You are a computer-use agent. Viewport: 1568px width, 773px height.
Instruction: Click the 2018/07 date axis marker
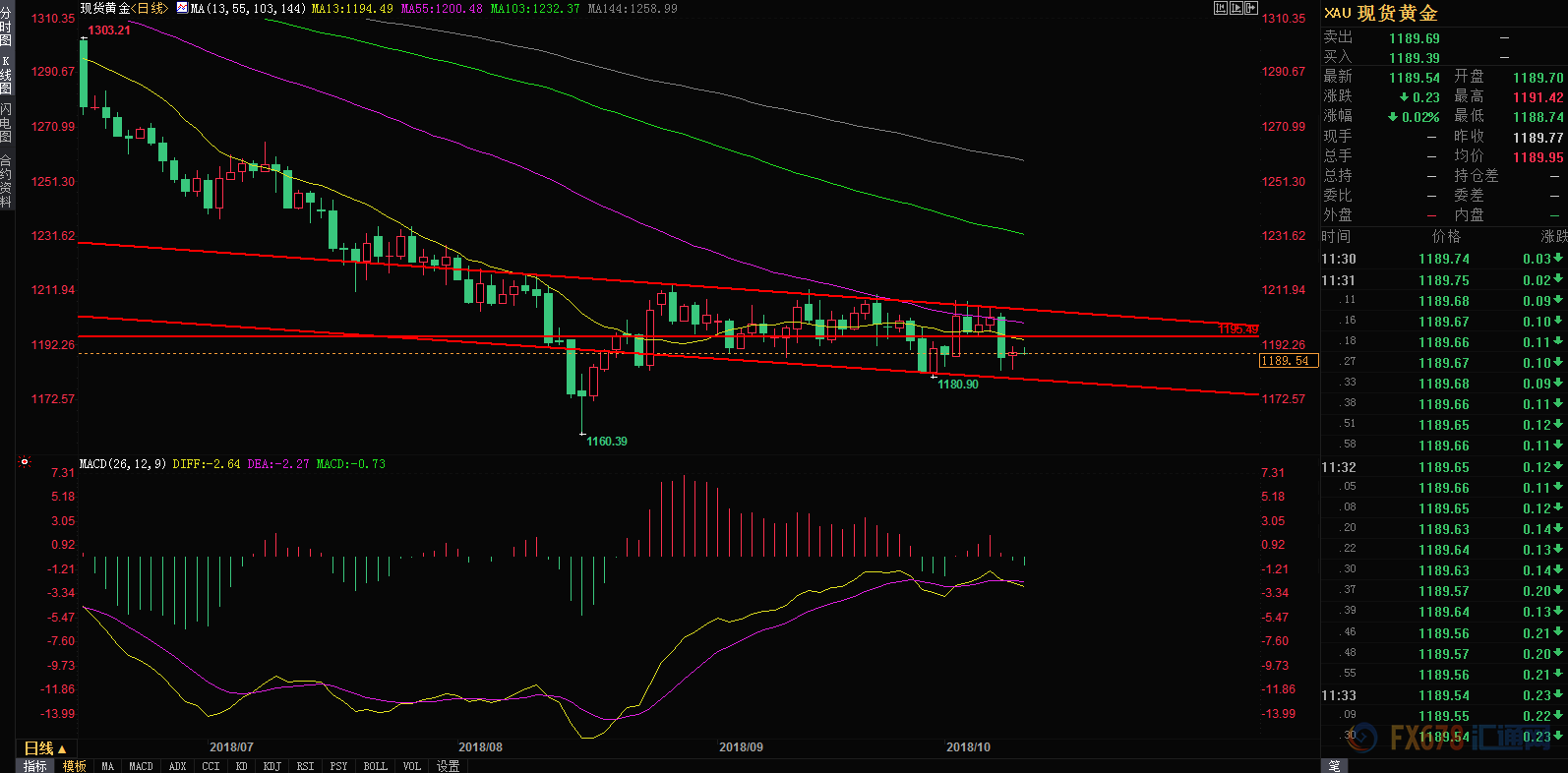coord(231,747)
